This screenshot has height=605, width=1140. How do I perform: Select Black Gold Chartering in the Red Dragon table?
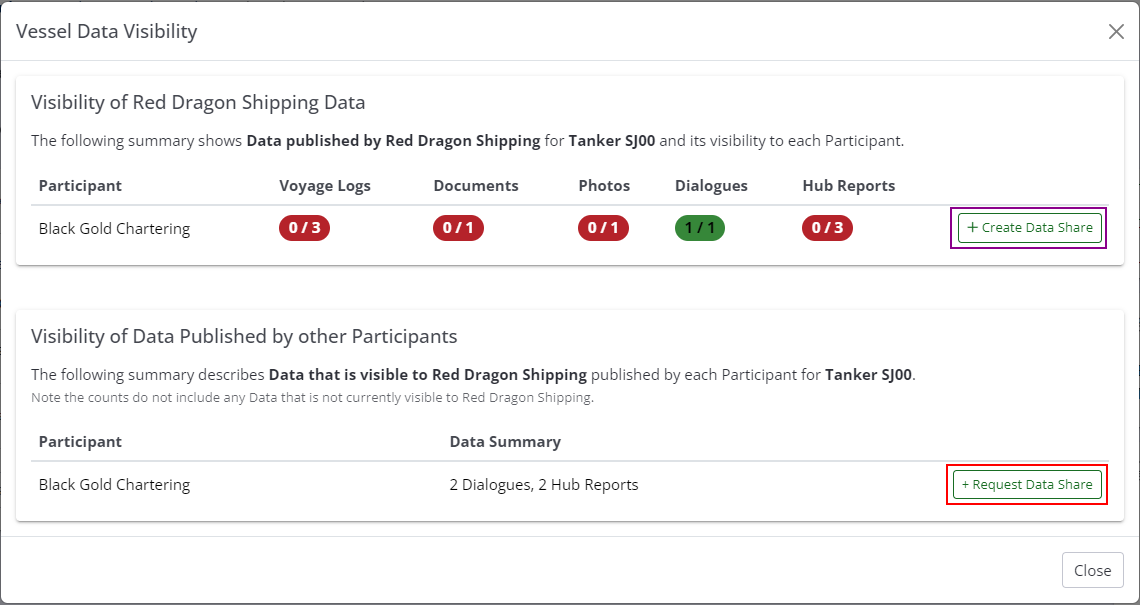point(114,229)
